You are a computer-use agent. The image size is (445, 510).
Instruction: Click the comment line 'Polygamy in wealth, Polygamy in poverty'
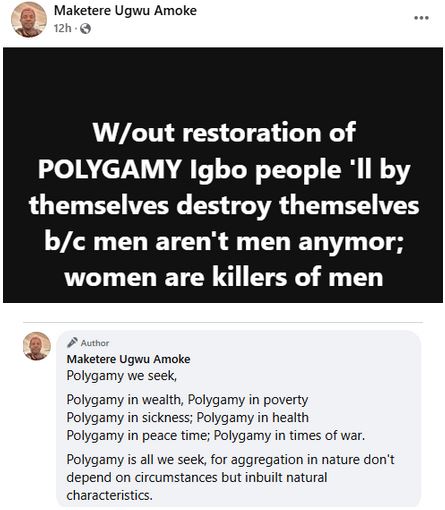coord(187,399)
